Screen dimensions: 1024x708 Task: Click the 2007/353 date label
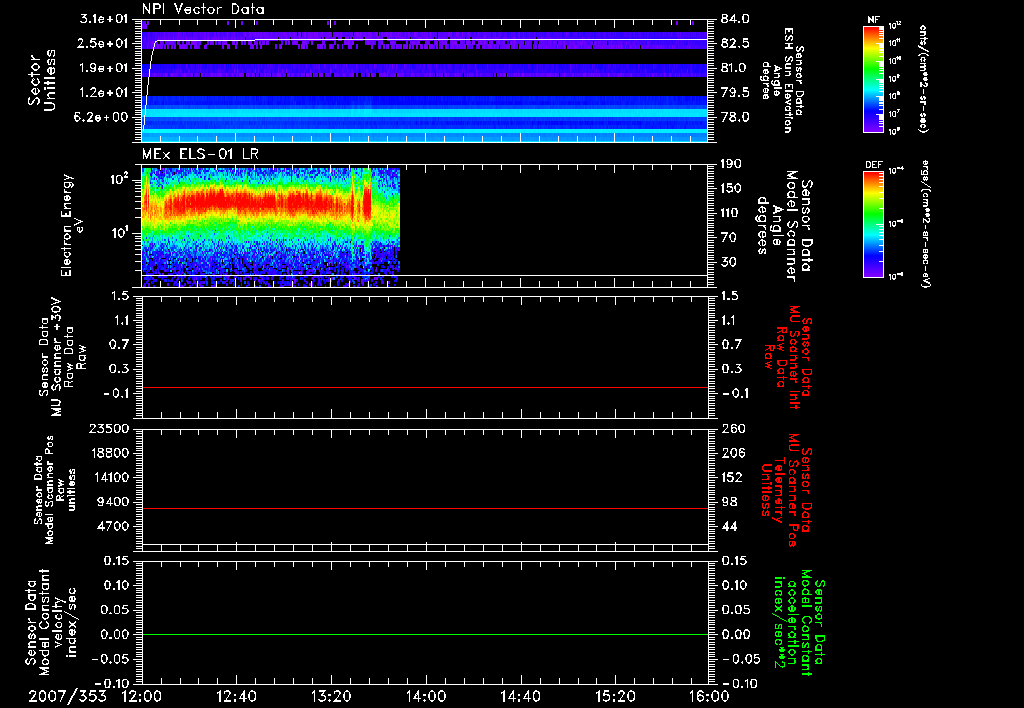coord(67,696)
